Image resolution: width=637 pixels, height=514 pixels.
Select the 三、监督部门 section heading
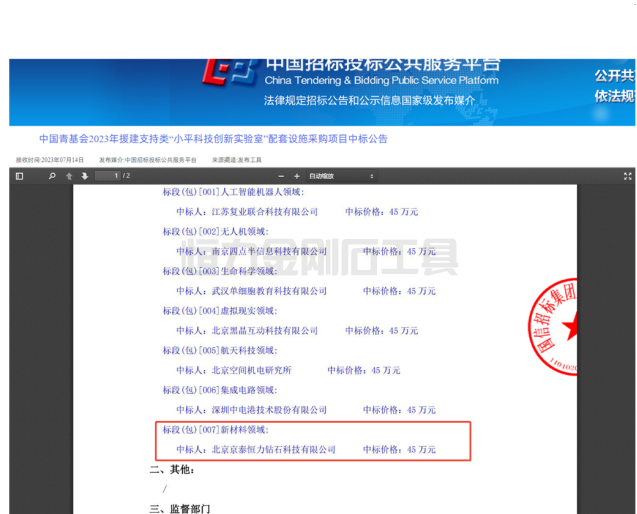coord(180,509)
